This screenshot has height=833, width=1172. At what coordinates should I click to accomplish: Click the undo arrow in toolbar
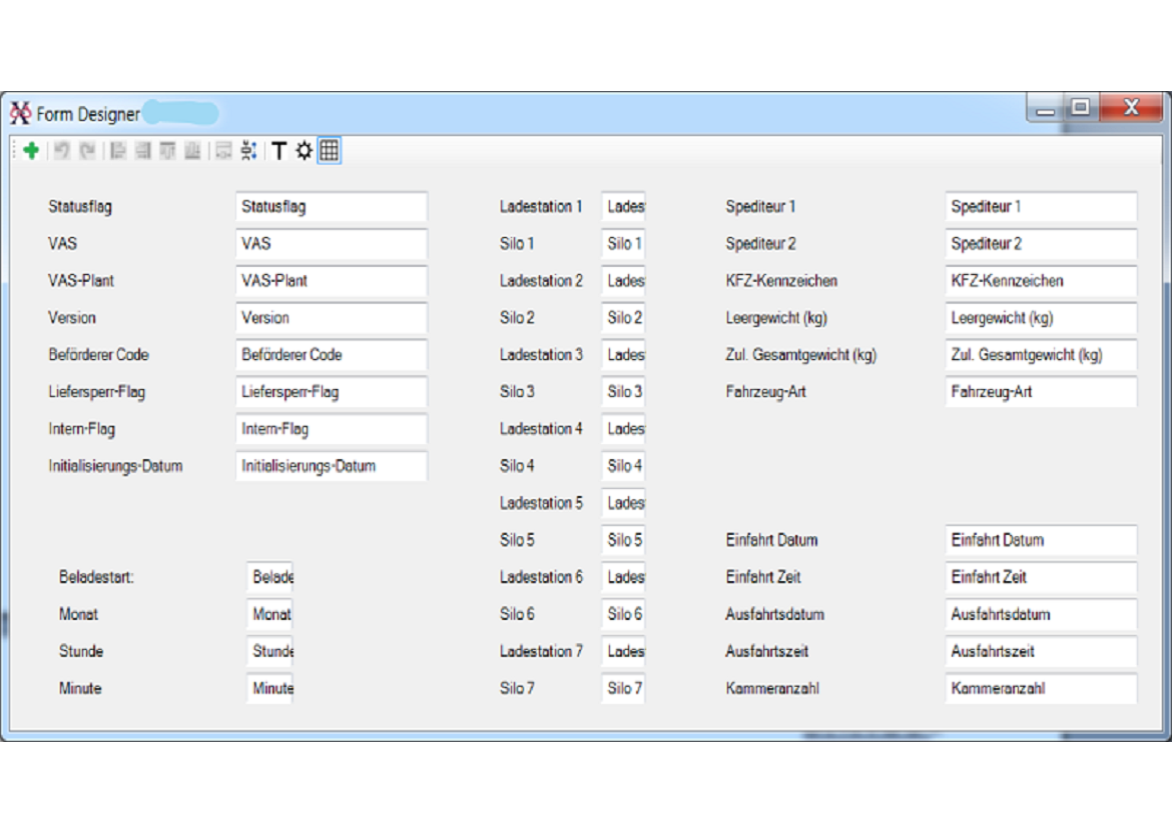click(x=62, y=151)
